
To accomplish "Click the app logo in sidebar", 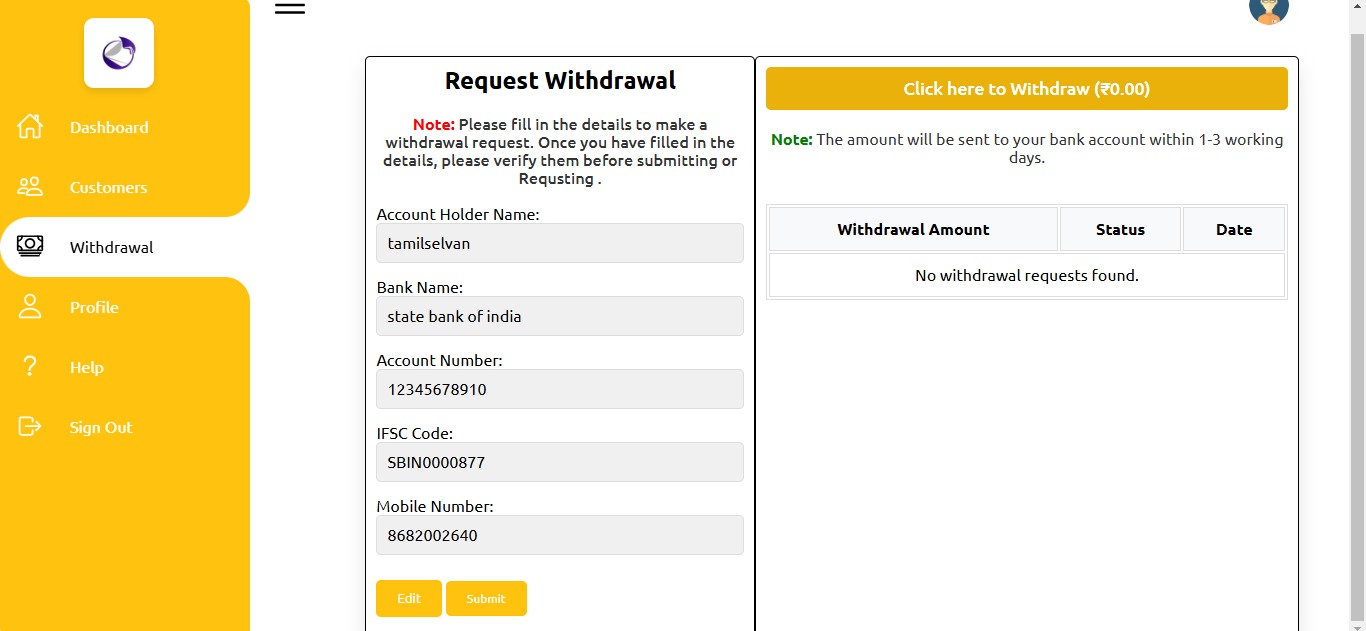I will (119, 53).
